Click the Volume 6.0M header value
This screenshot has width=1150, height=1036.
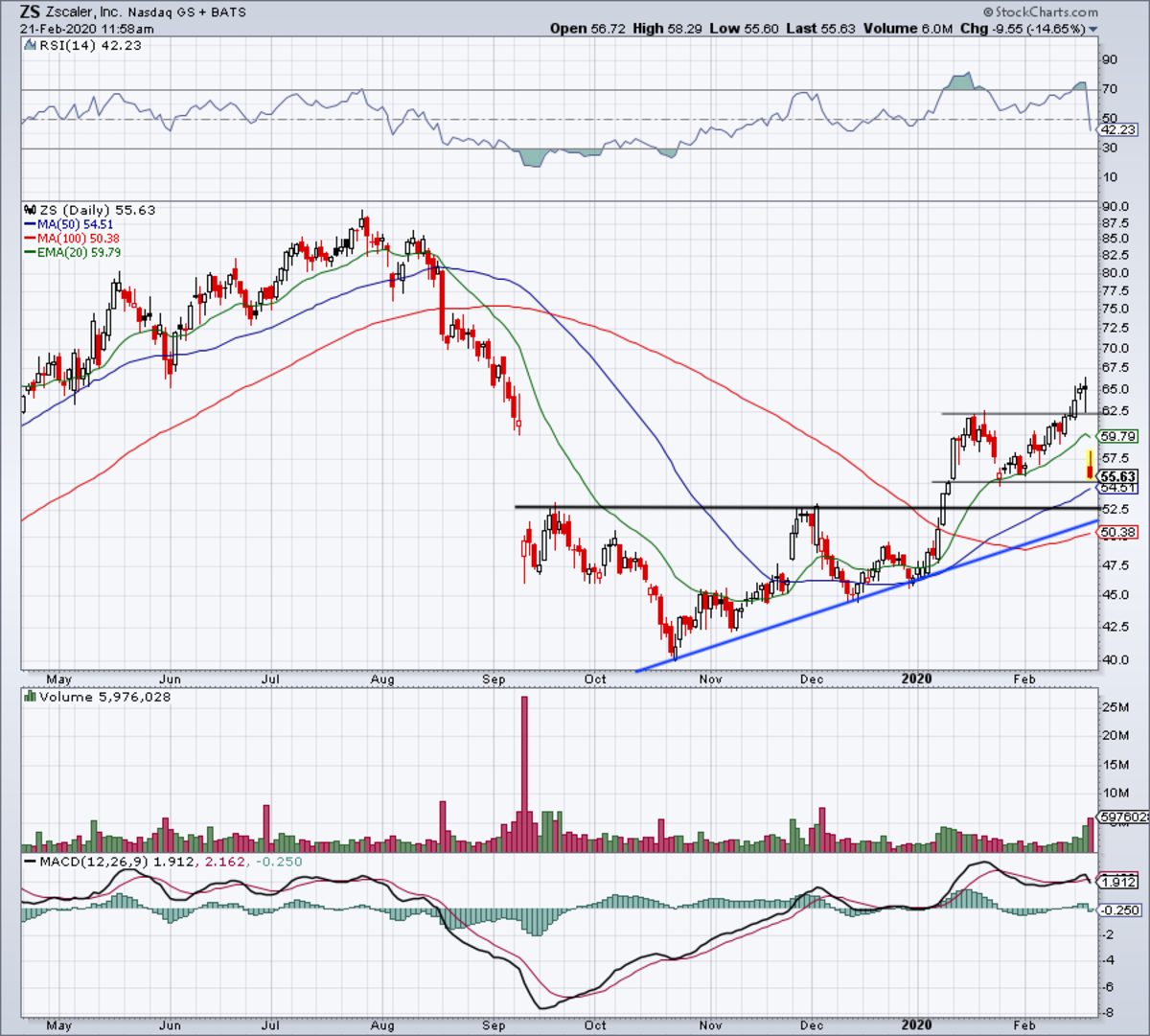click(908, 29)
